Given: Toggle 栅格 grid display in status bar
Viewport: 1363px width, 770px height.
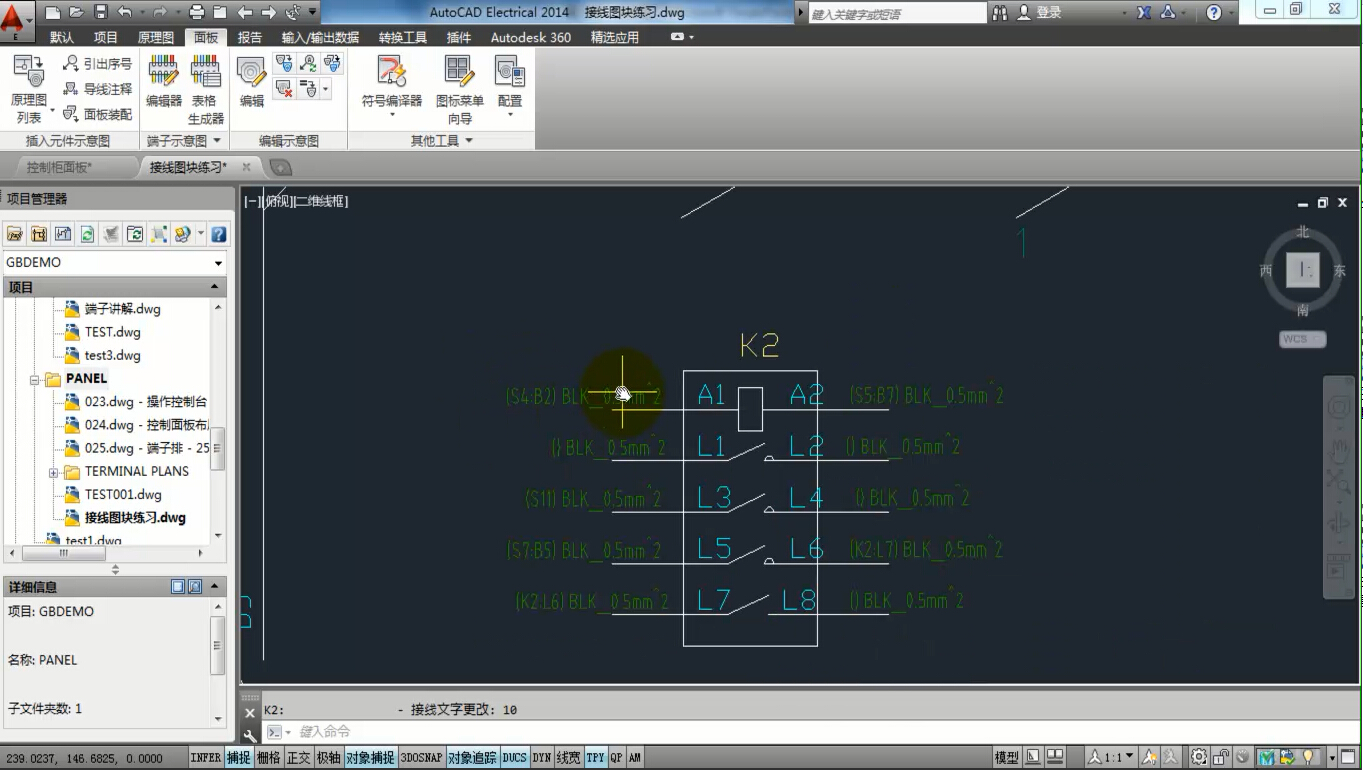Looking at the screenshot, I should click(268, 758).
